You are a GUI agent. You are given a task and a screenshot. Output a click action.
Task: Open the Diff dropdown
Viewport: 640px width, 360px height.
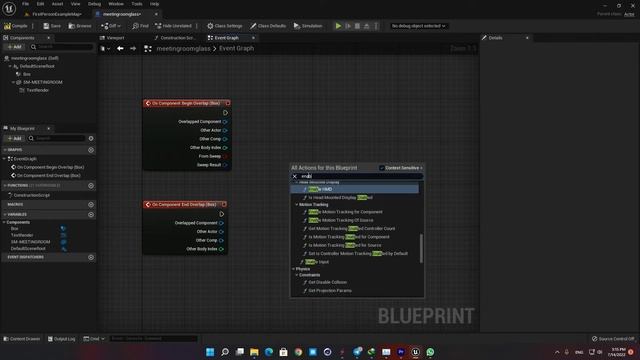pos(111,26)
